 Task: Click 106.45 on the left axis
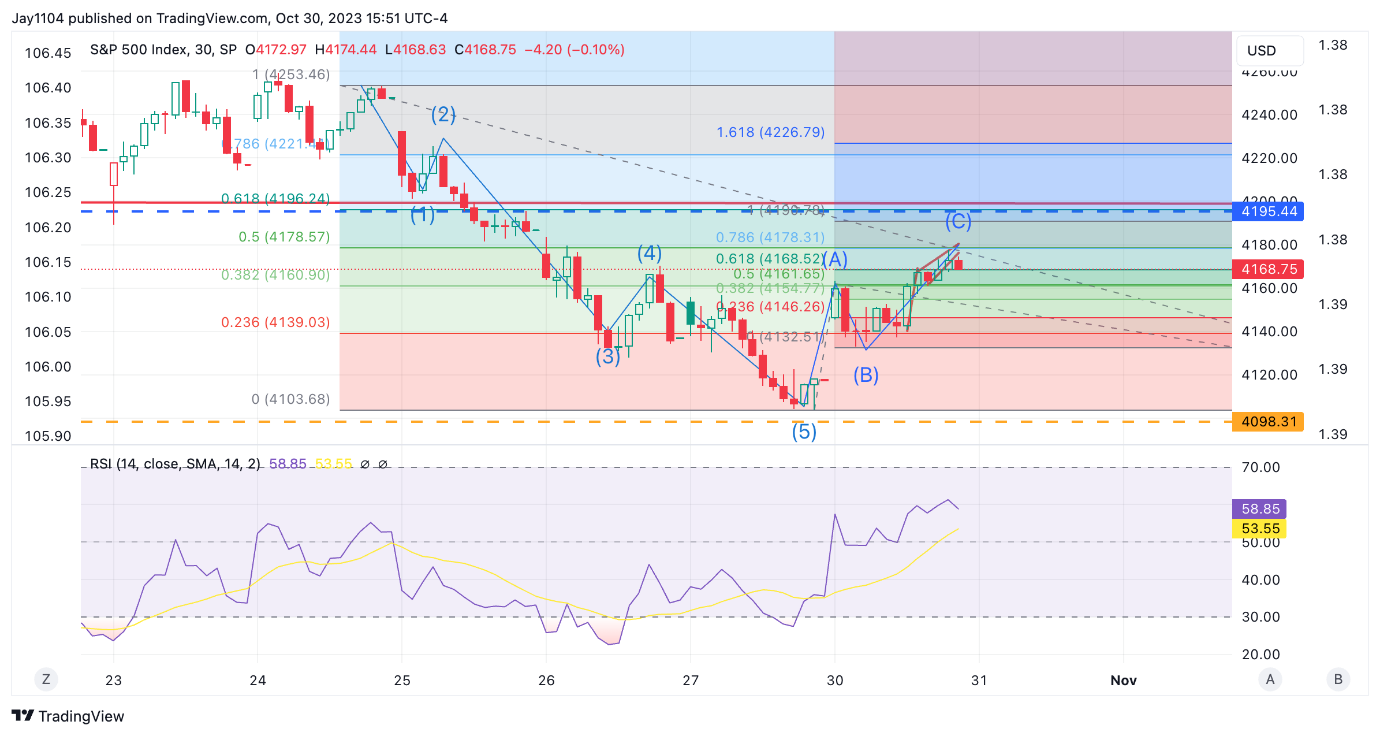(48, 53)
